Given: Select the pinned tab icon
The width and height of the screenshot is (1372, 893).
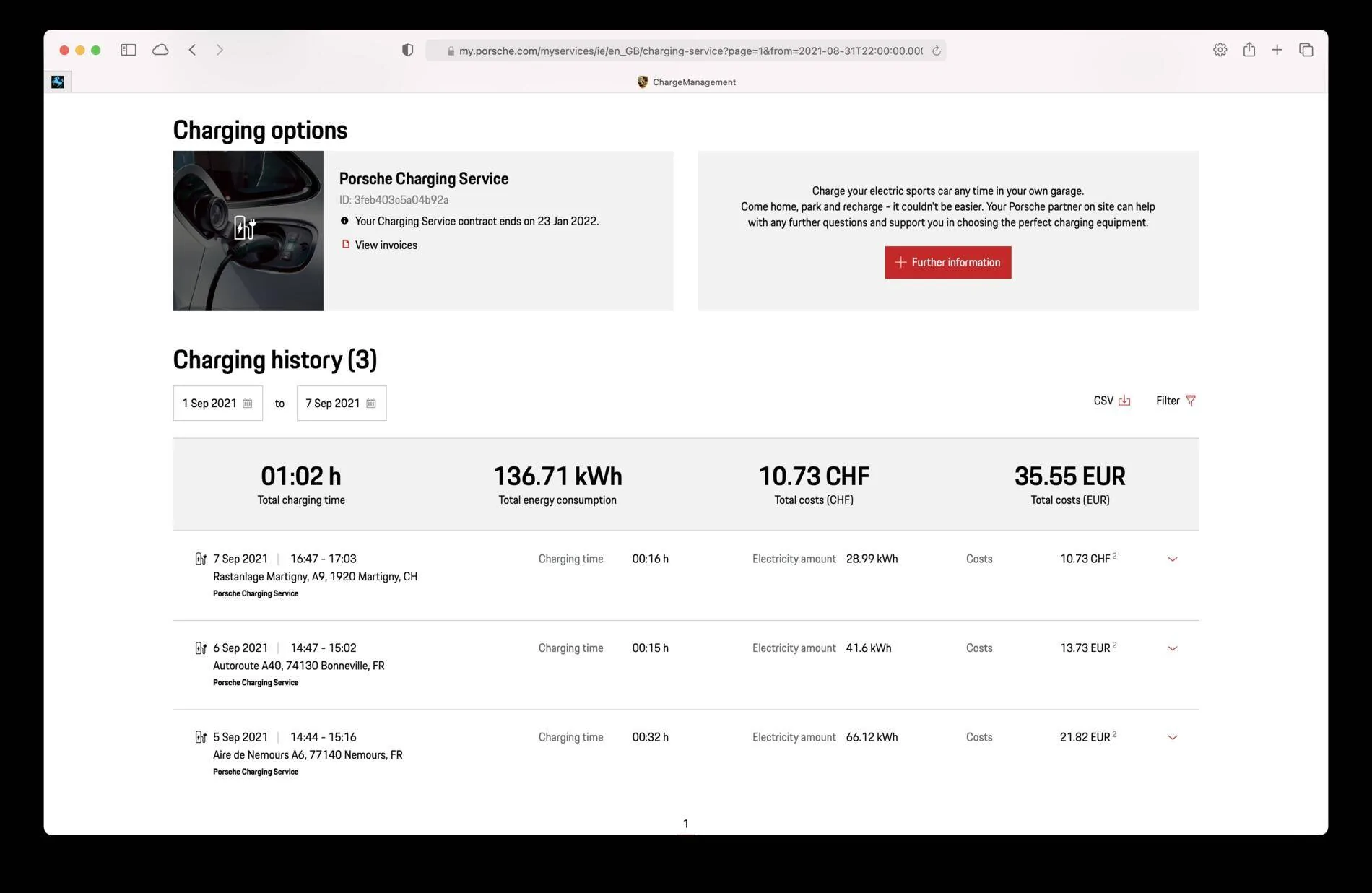Looking at the screenshot, I should point(58,82).
